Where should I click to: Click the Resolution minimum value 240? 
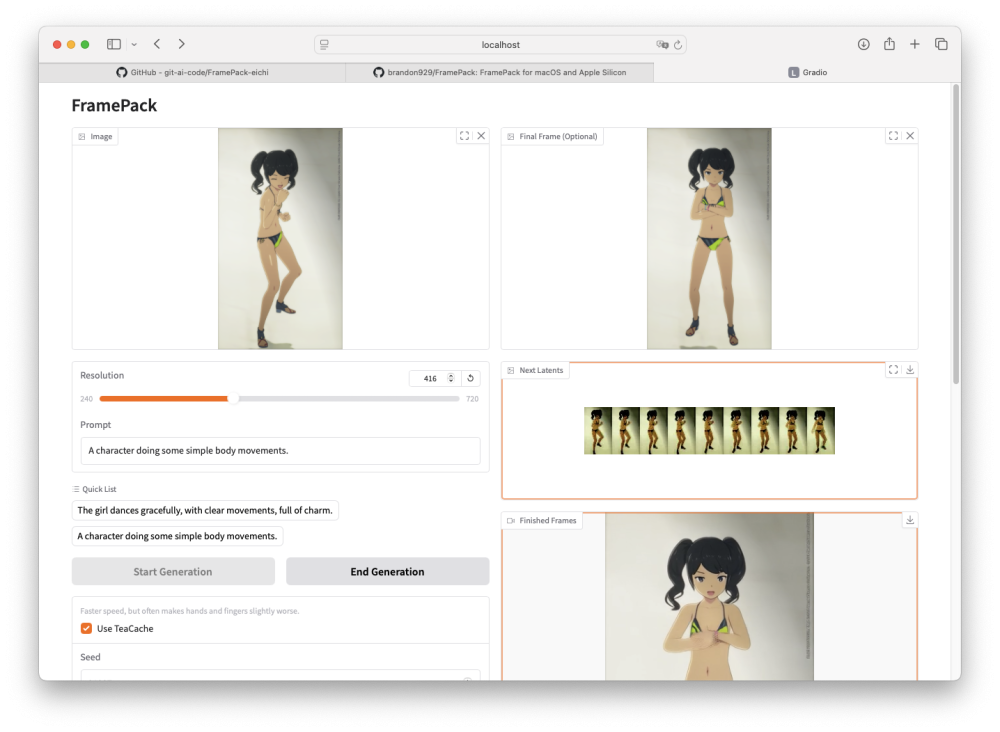point(87,399)
